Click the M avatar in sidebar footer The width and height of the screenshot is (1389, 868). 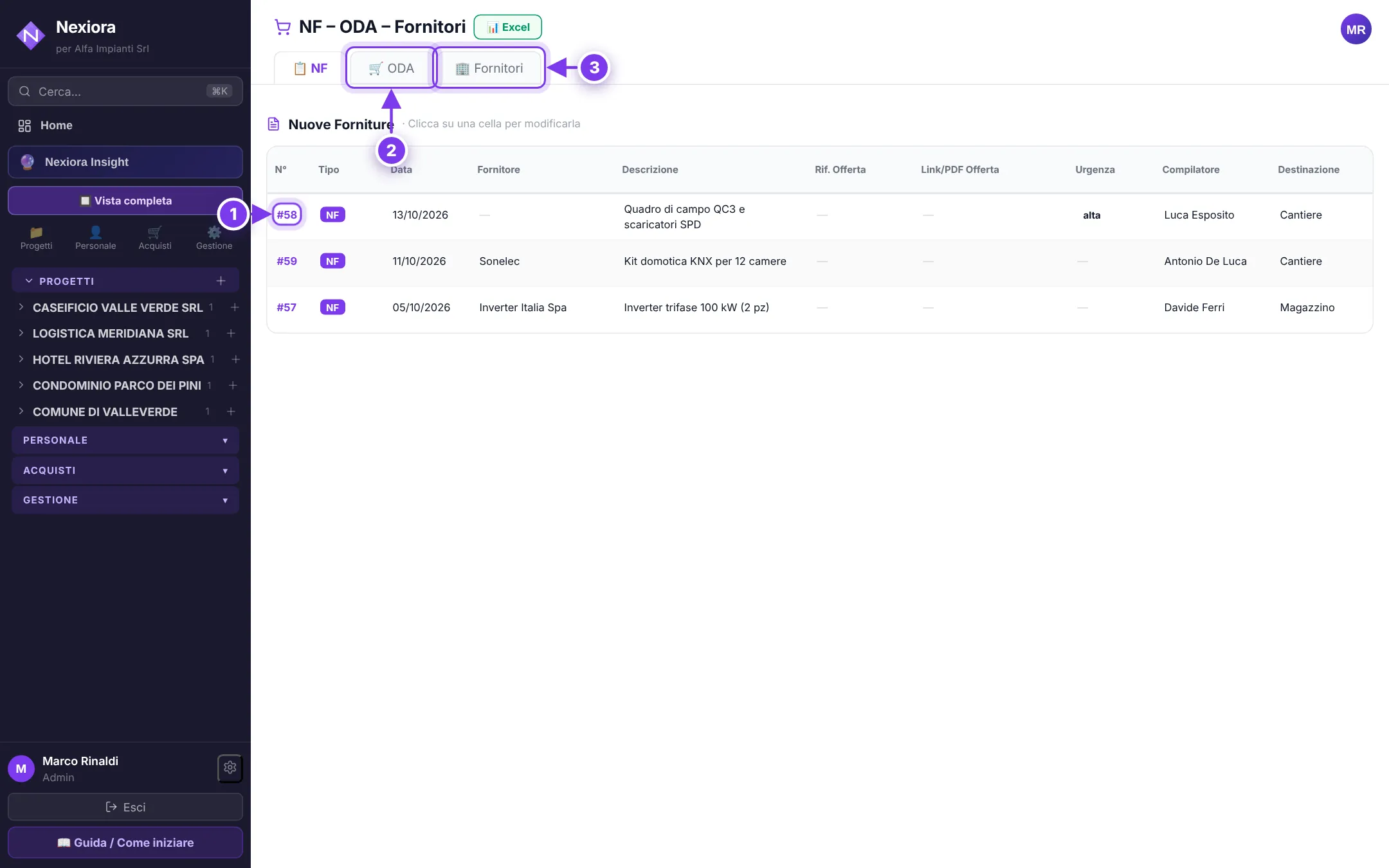tap(21, 768)
